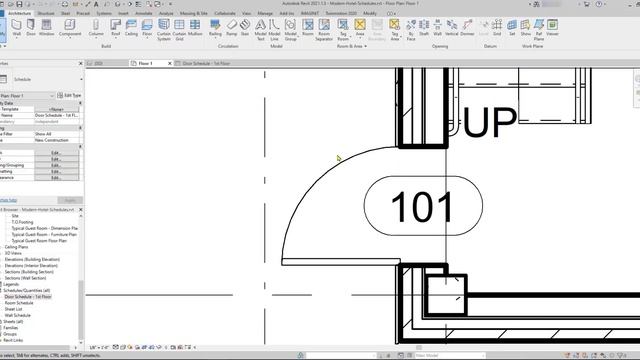Viewport: 640px width, 360px height.
Task: Select Sheet List in Project Browser
Action: pyautogui.click(x=13, y=309)
